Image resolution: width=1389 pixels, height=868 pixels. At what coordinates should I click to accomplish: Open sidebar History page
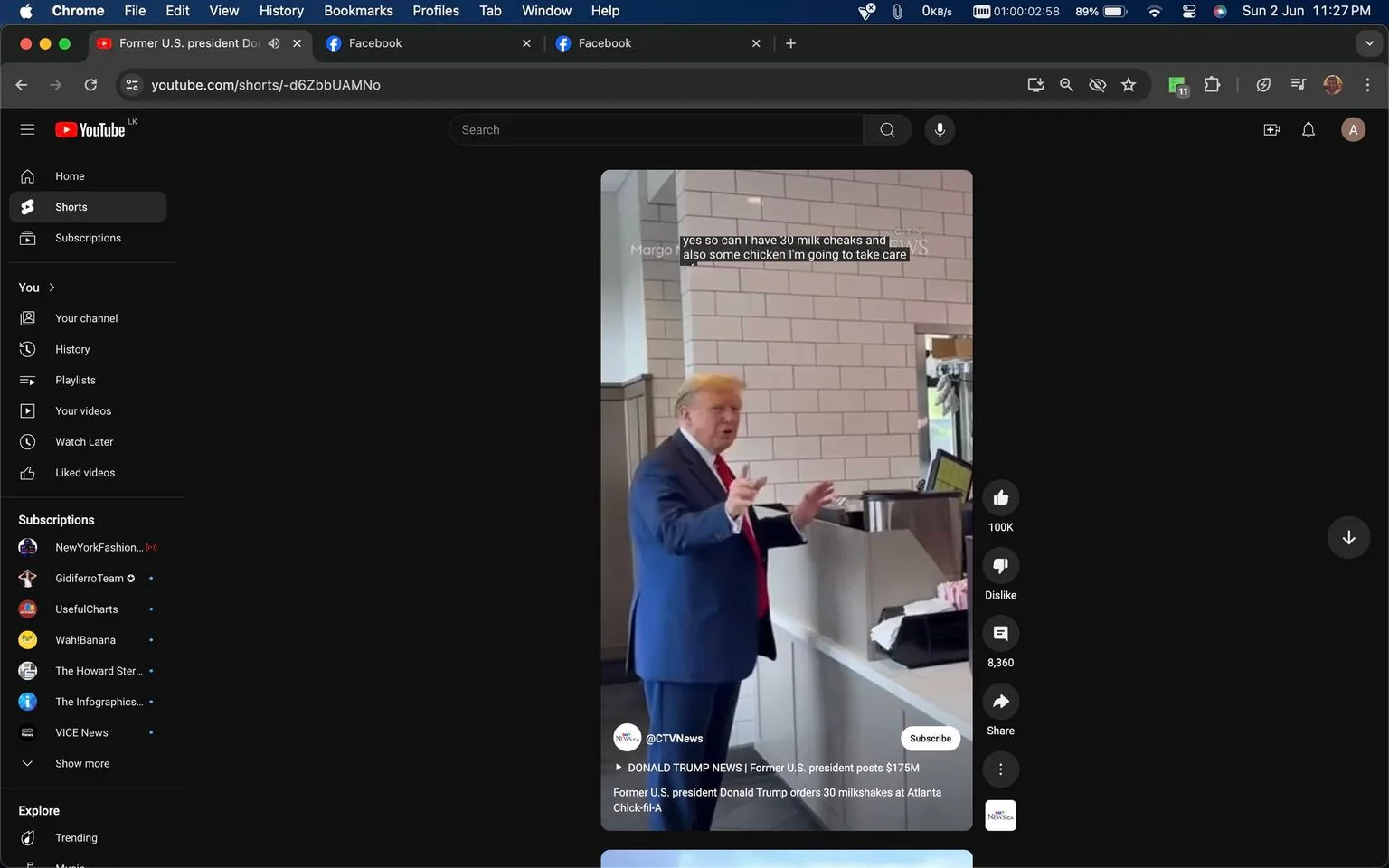click(88, 349)
